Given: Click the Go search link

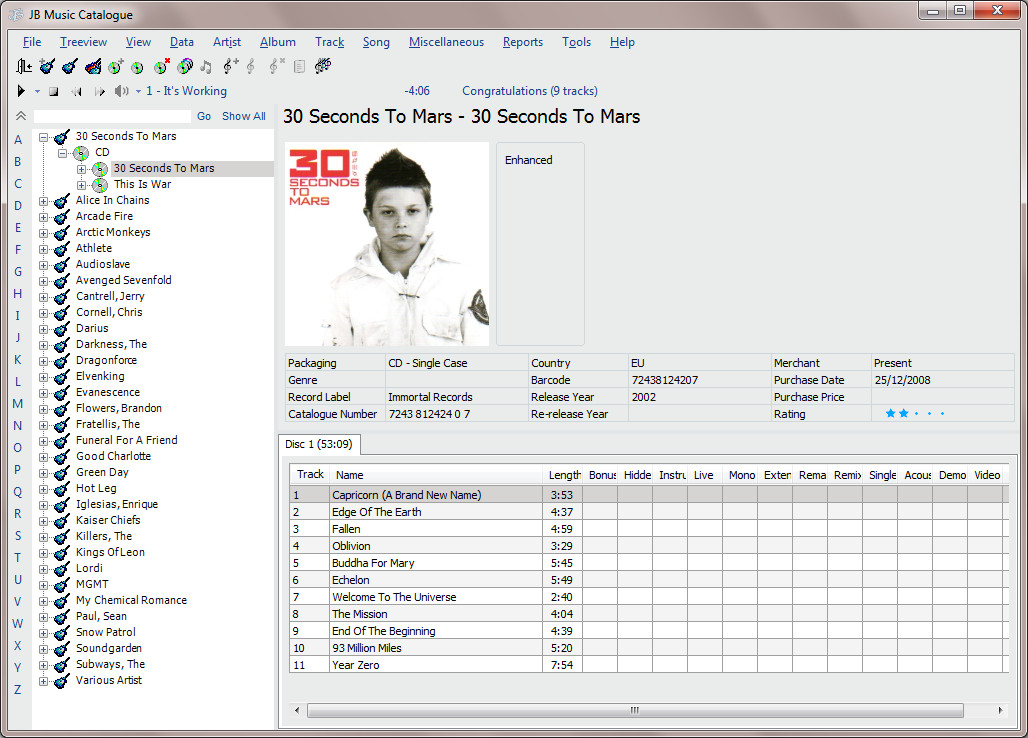Looking at the screenshot, I should (x=204, y=116).
